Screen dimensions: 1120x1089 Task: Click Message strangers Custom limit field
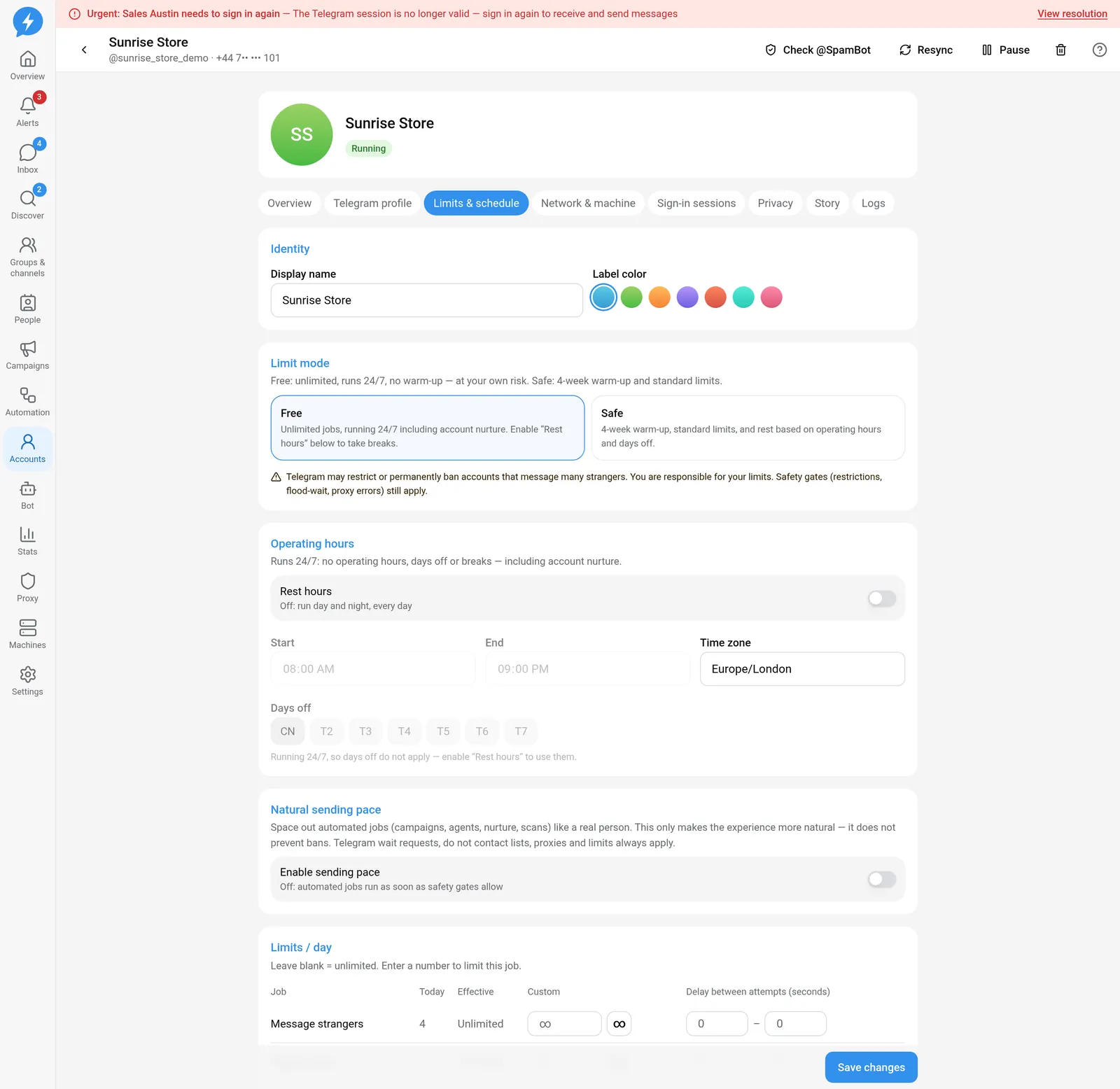(x=564, y=1024)
